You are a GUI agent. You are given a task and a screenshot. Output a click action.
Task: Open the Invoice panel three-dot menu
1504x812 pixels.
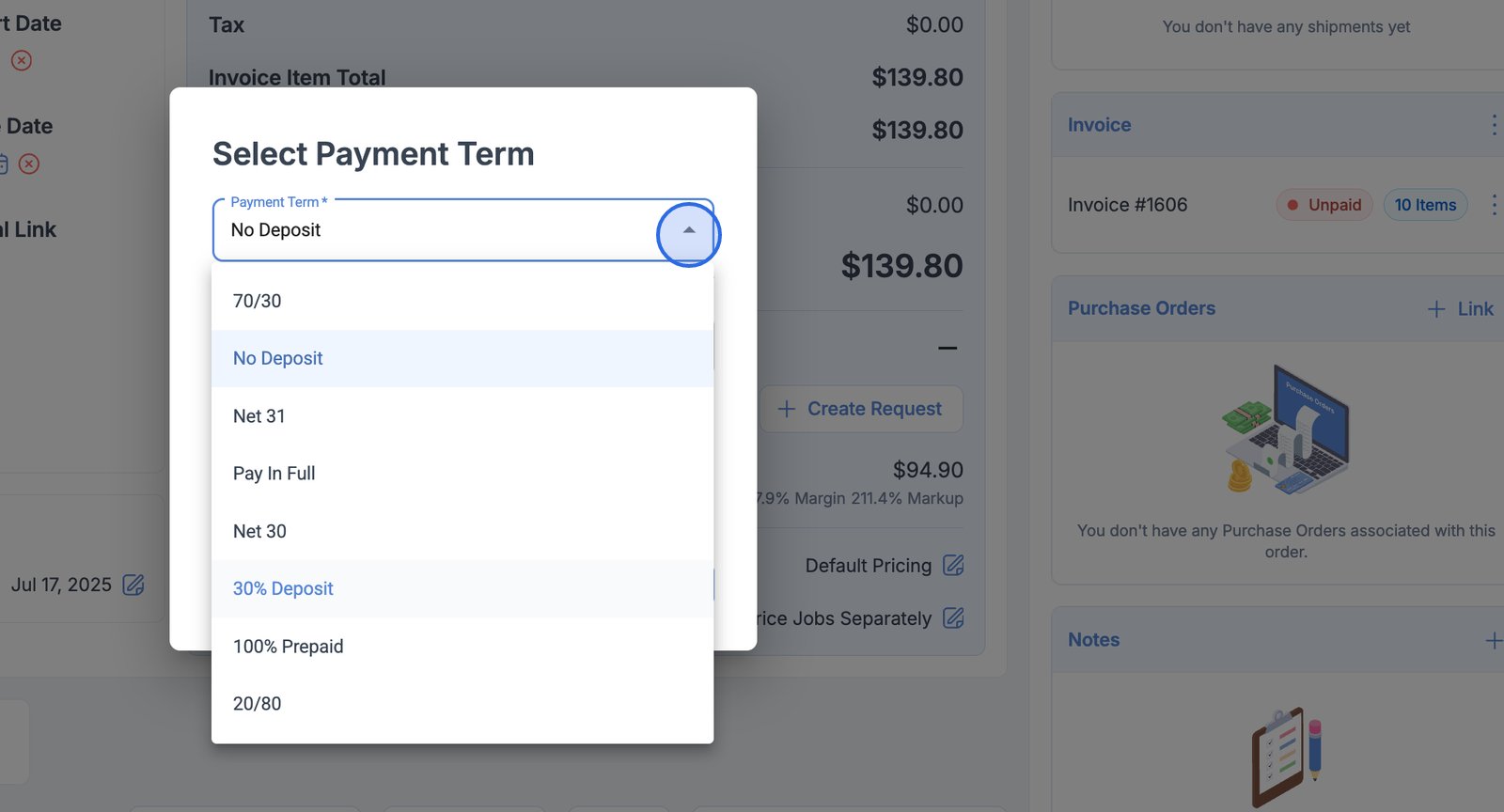click(1494, 125)
